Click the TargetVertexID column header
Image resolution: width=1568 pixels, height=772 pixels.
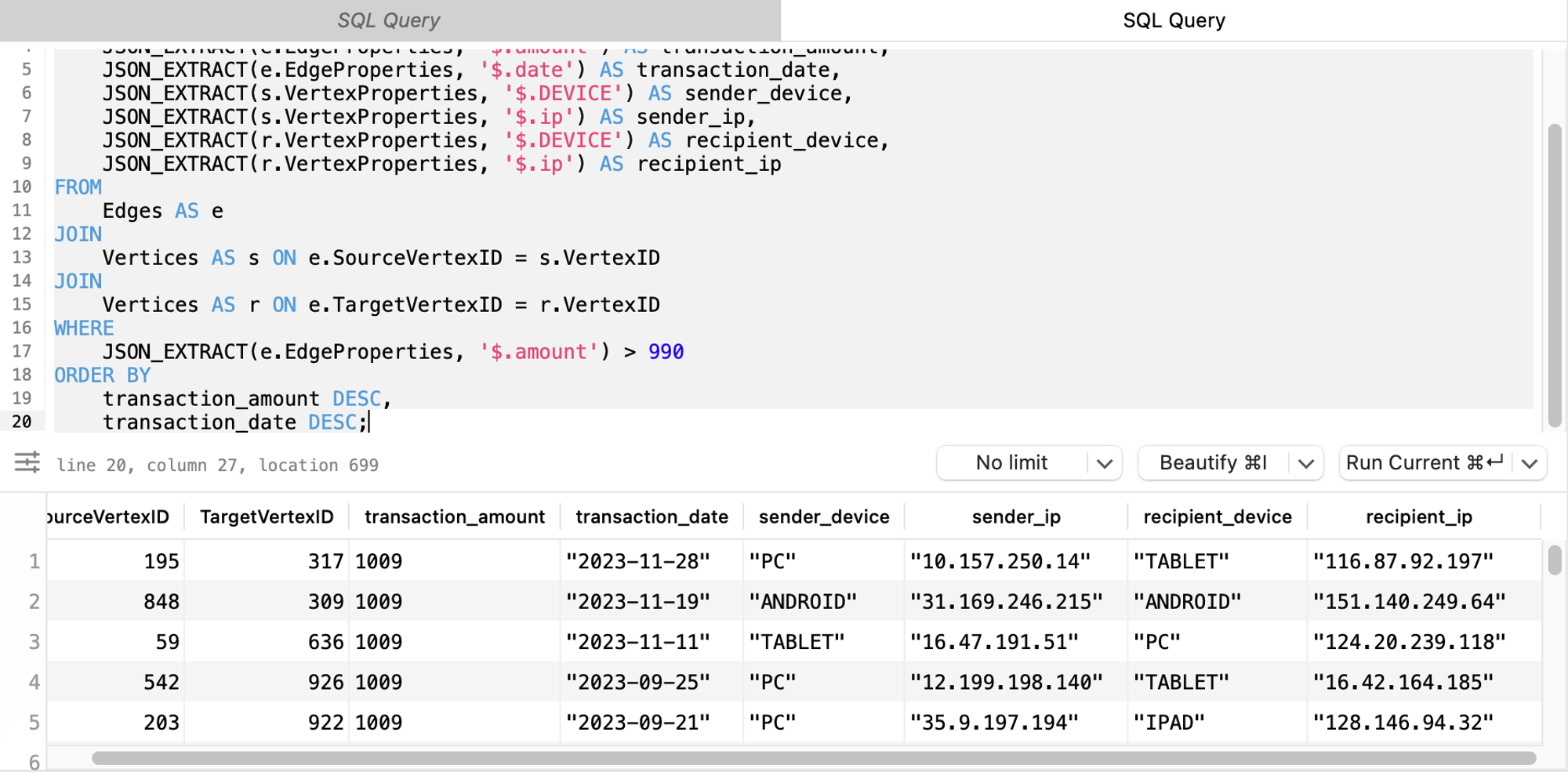pos(267,517)
